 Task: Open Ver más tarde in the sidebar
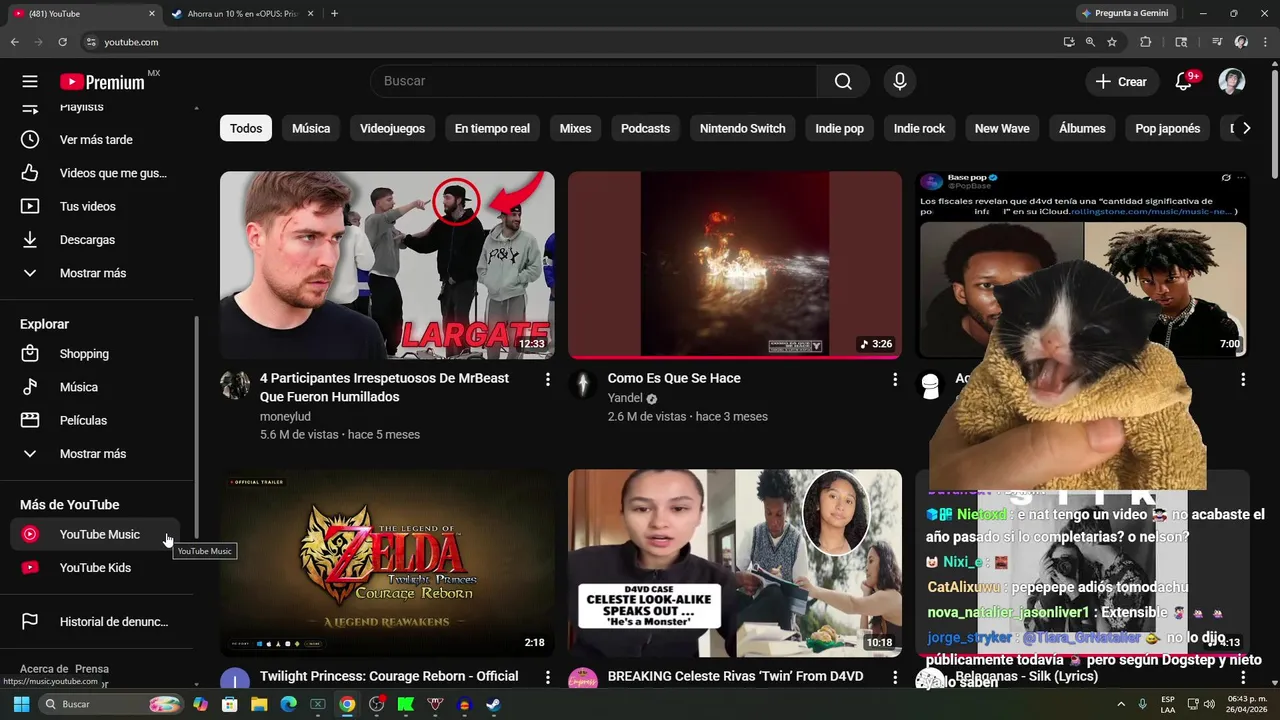tap(96, 140)
